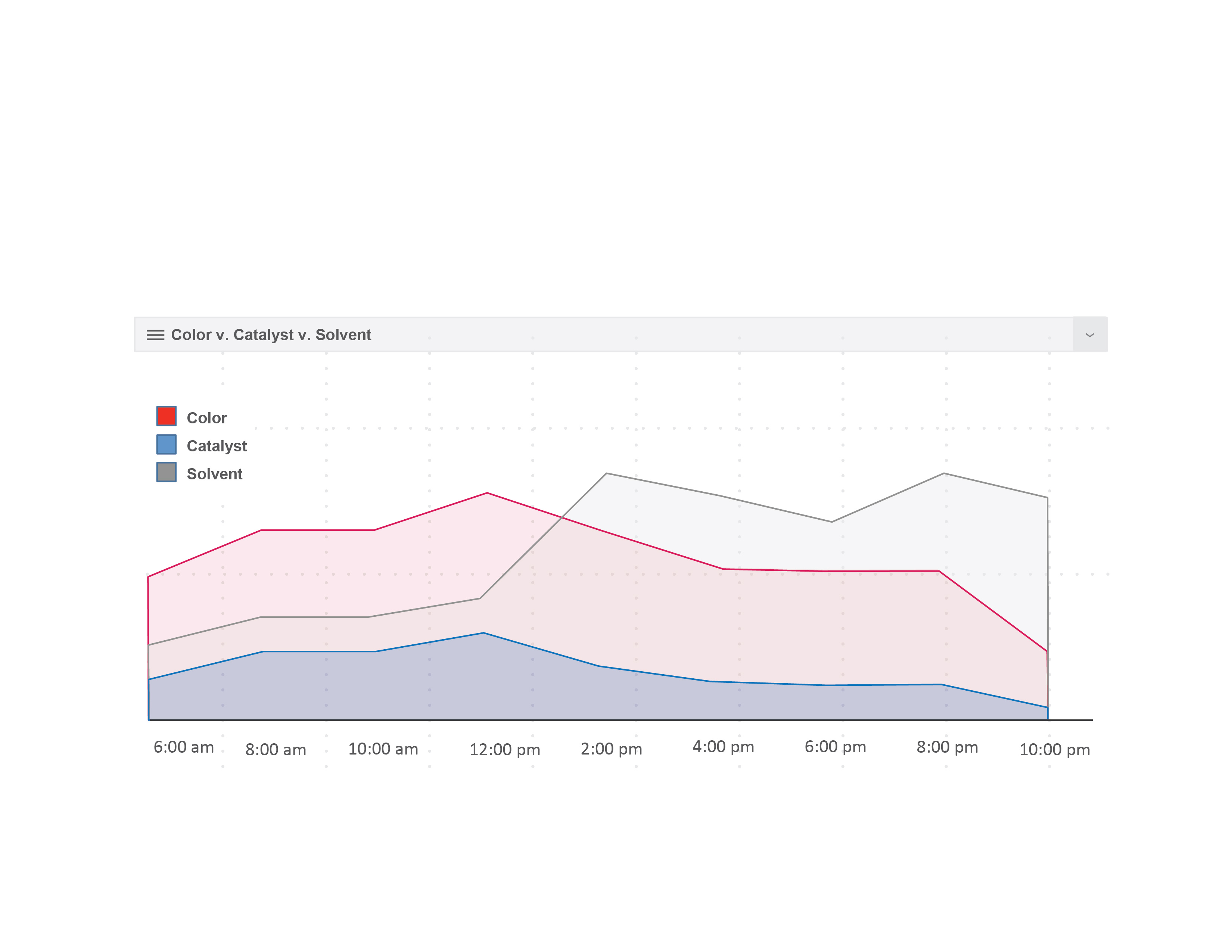Select the 6:00 am axis label

click(x=184, y=747)
